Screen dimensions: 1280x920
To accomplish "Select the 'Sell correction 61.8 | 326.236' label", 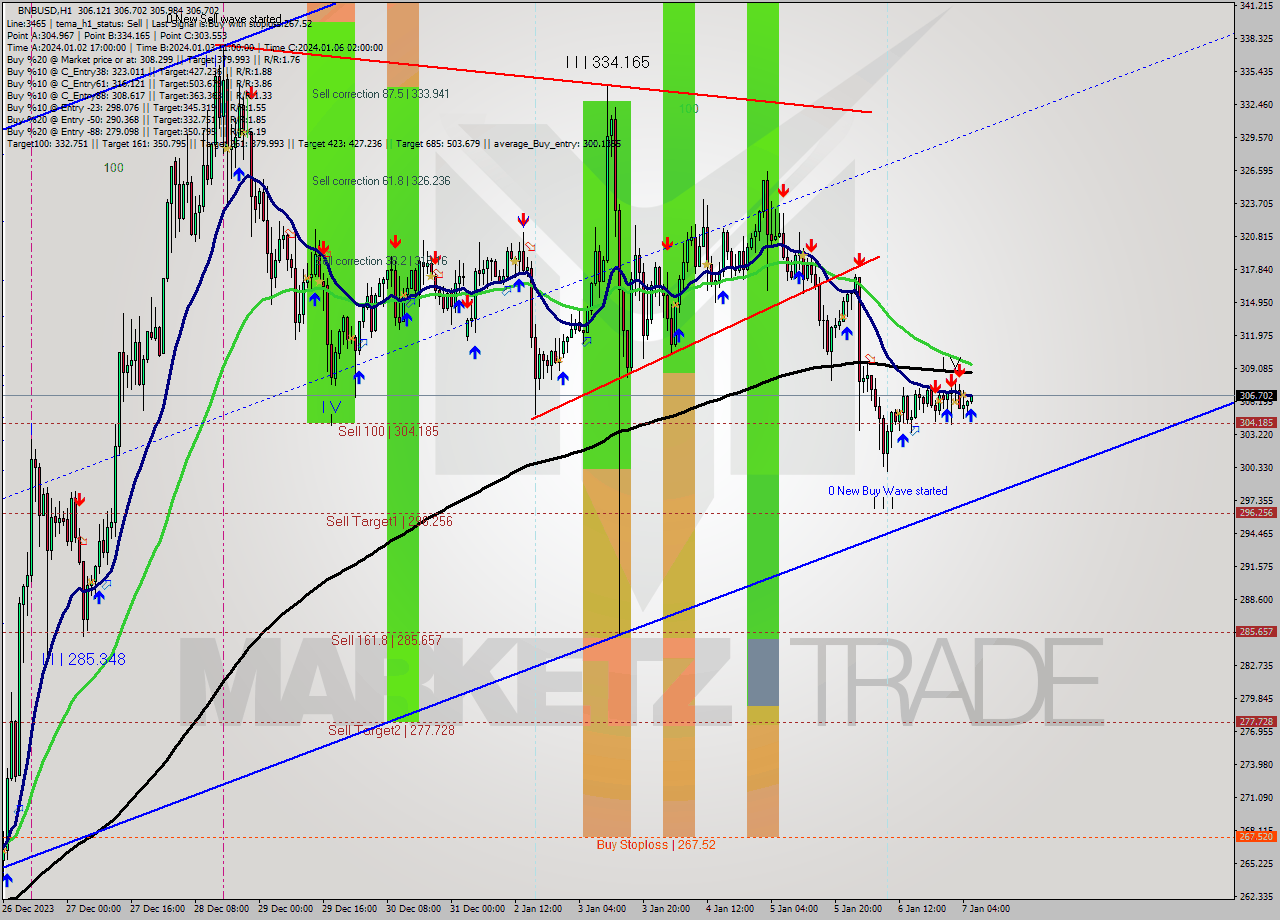I will tap(380, 181).
